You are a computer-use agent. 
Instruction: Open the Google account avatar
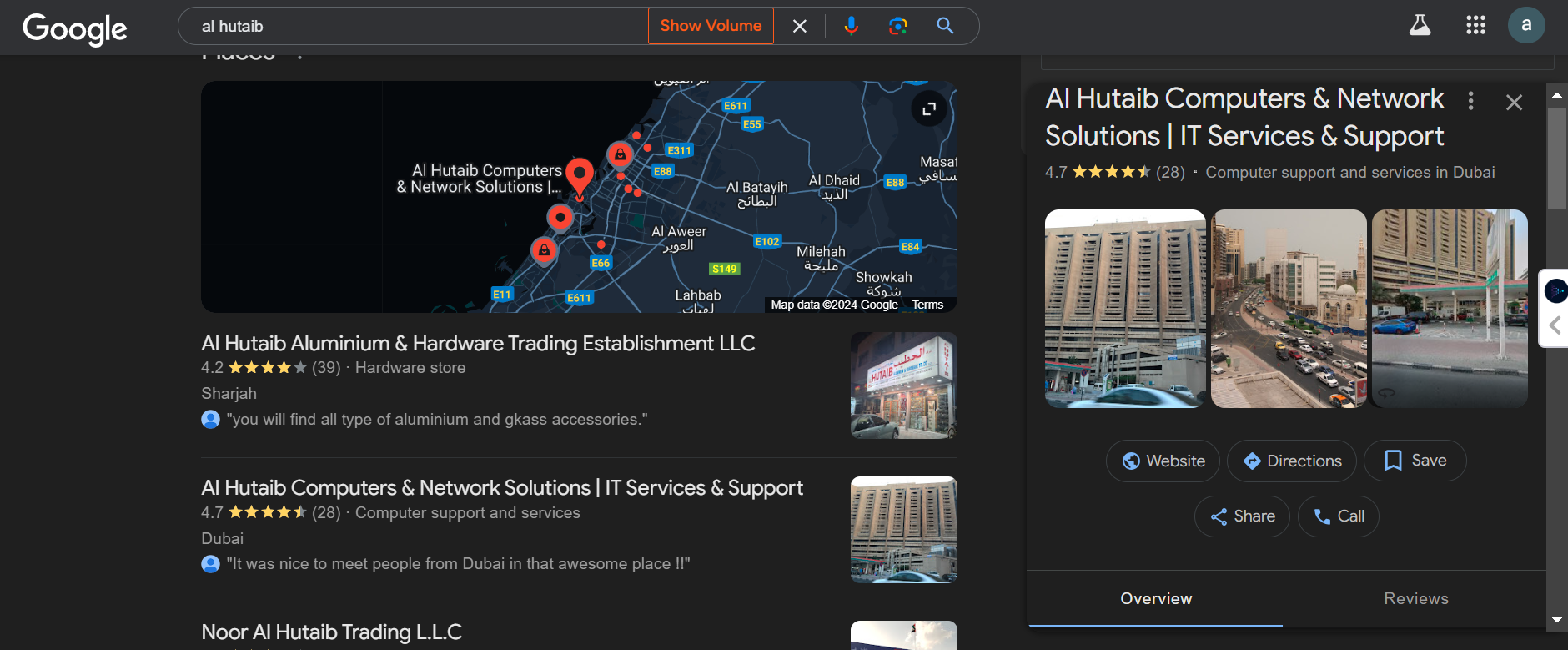[x=1526, y=25]
